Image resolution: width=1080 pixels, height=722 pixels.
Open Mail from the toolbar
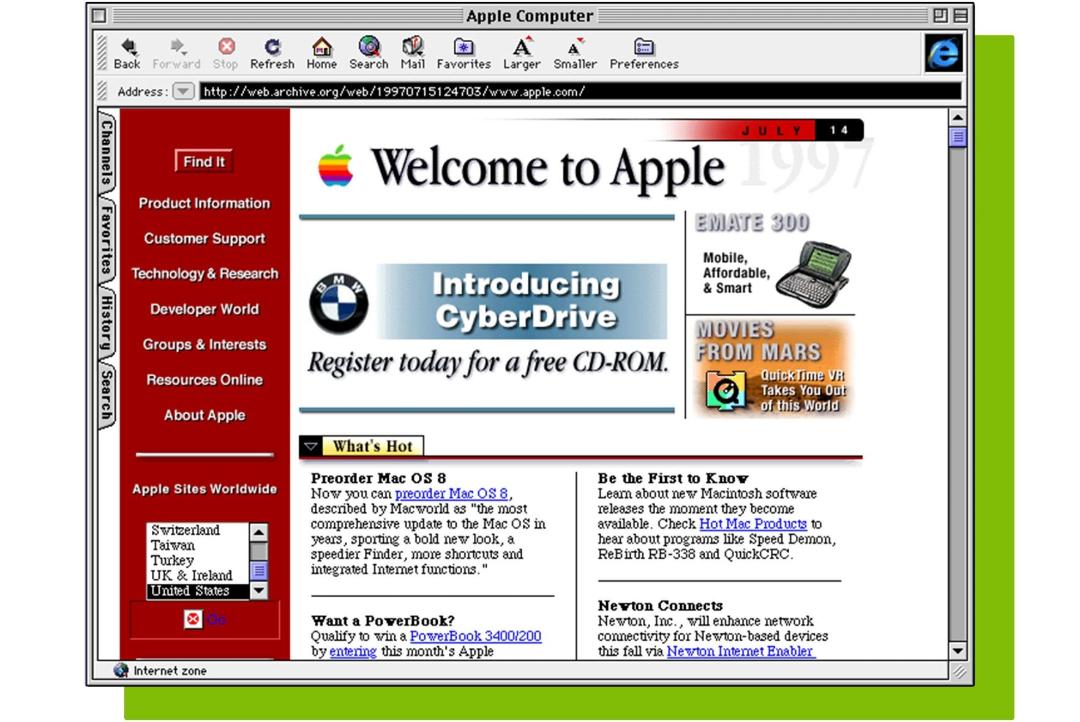413,54
